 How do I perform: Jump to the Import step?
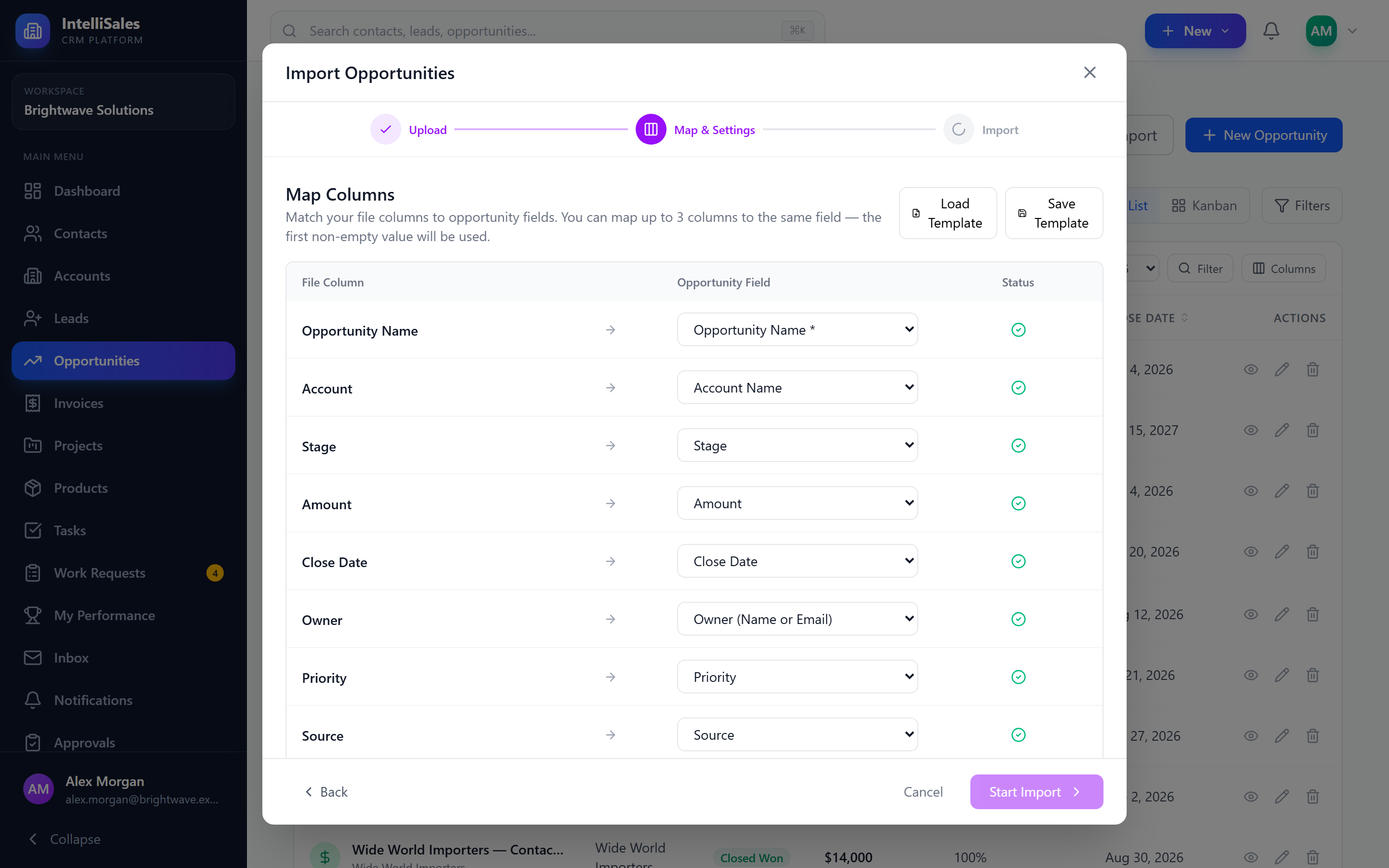(981, 130)
